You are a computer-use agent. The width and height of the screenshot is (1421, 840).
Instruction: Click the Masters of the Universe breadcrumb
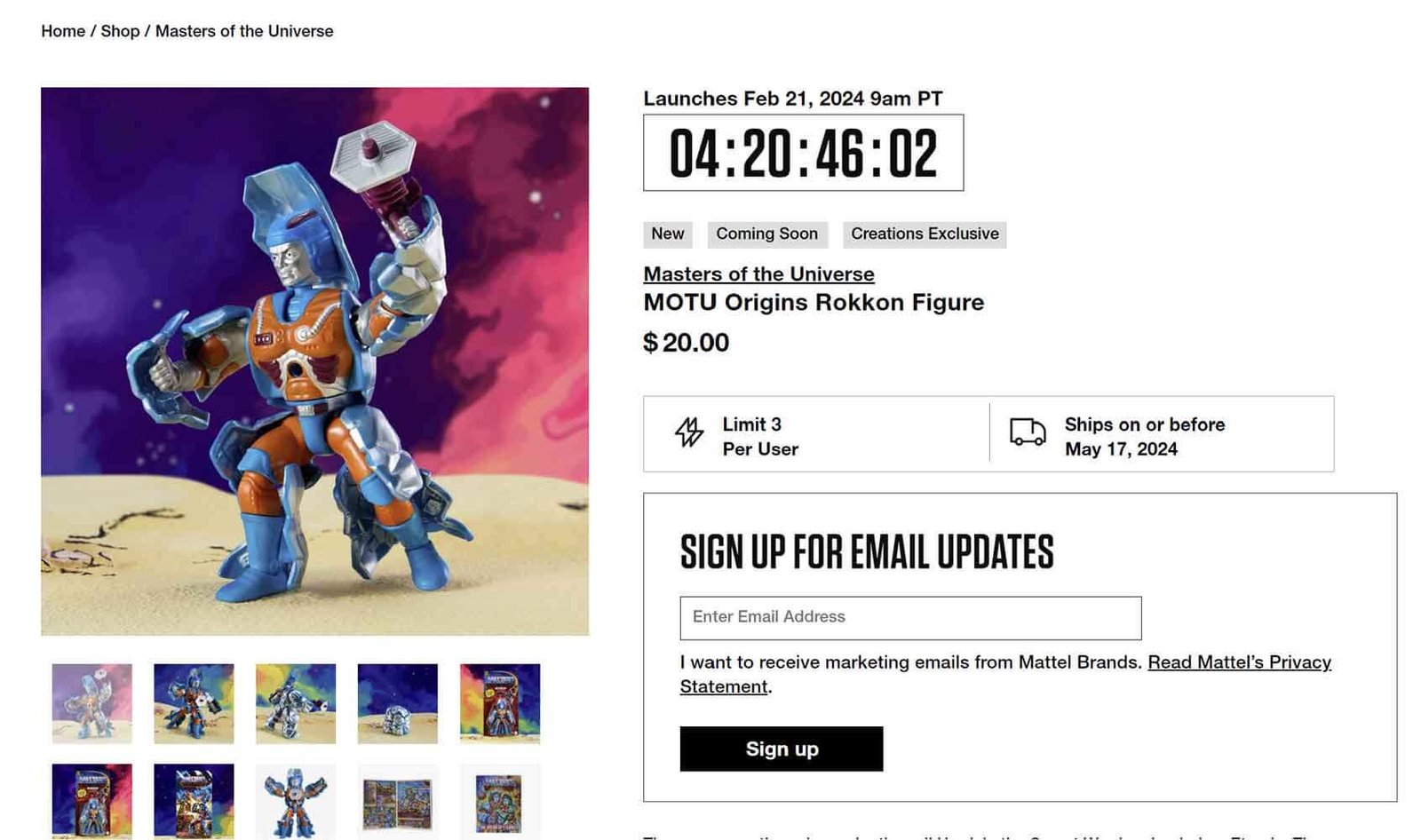coord(243,30)
